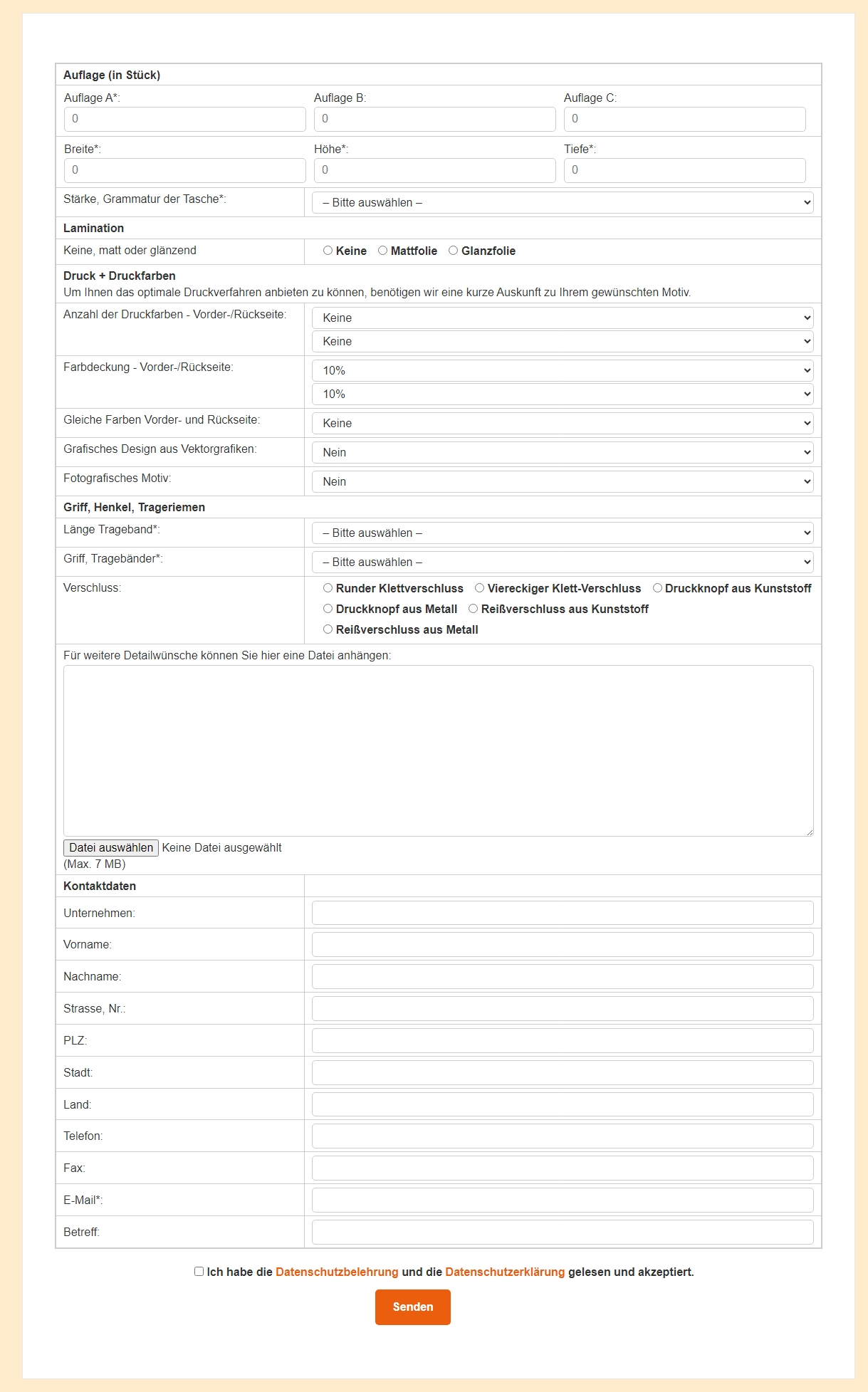Image resolution: width=868 pixels, height=1392 pixels.
Task: Focus the large Detailwünsche text area
Action: point(439,750)
